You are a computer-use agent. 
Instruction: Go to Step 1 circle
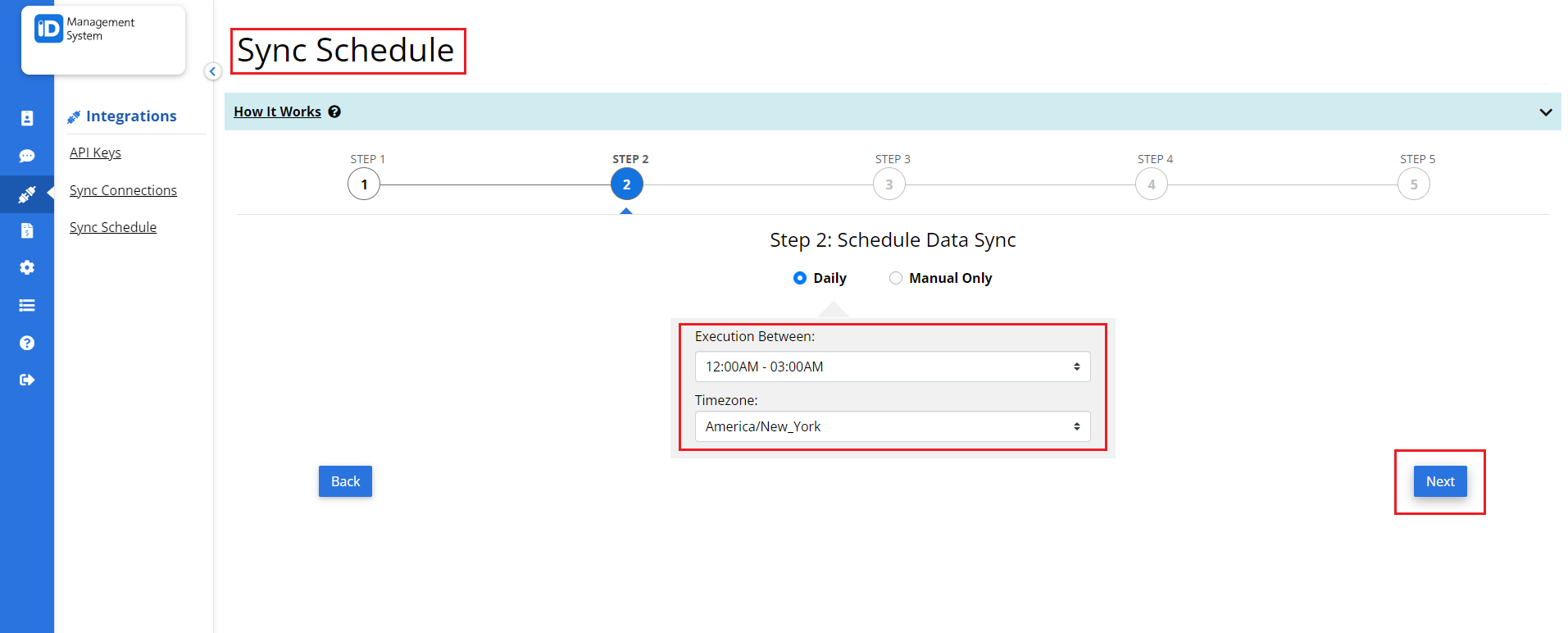pos(364,184)
